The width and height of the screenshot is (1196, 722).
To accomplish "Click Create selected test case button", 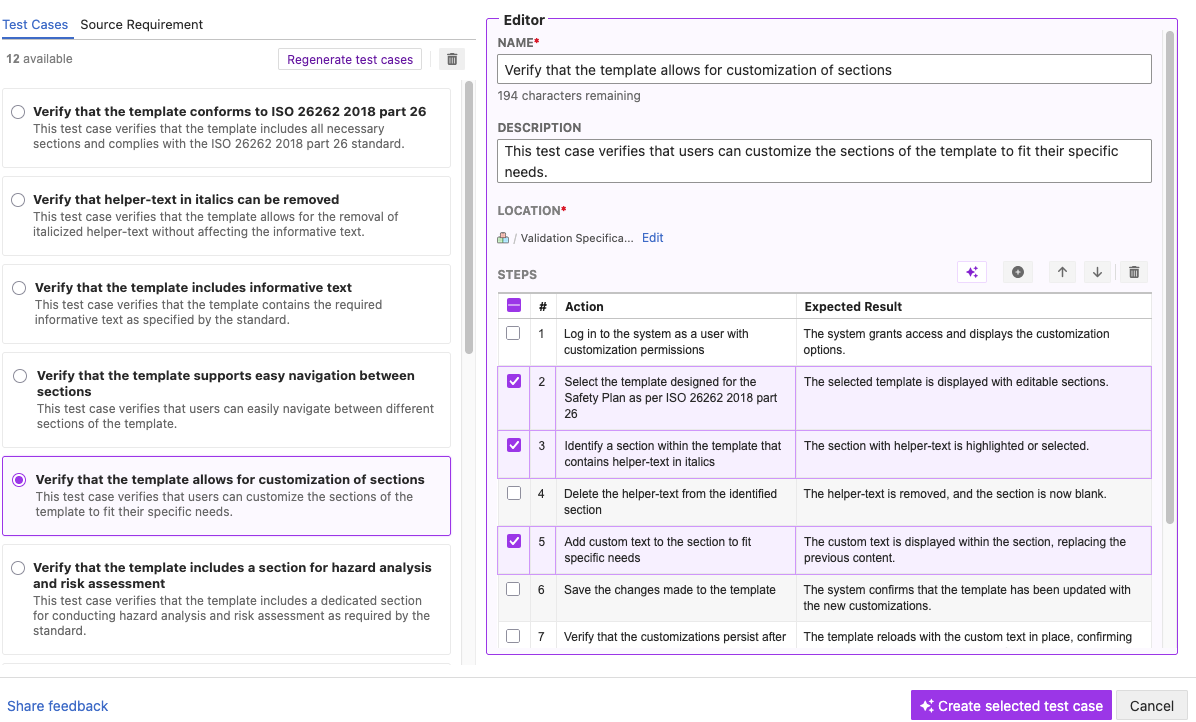I will [x=1011, y=706].
